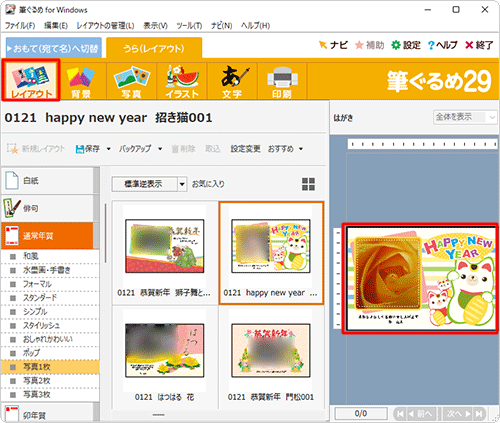
Task: Select happy new year 招き猫 thumbnail
Action: click(x=271, y=253)
